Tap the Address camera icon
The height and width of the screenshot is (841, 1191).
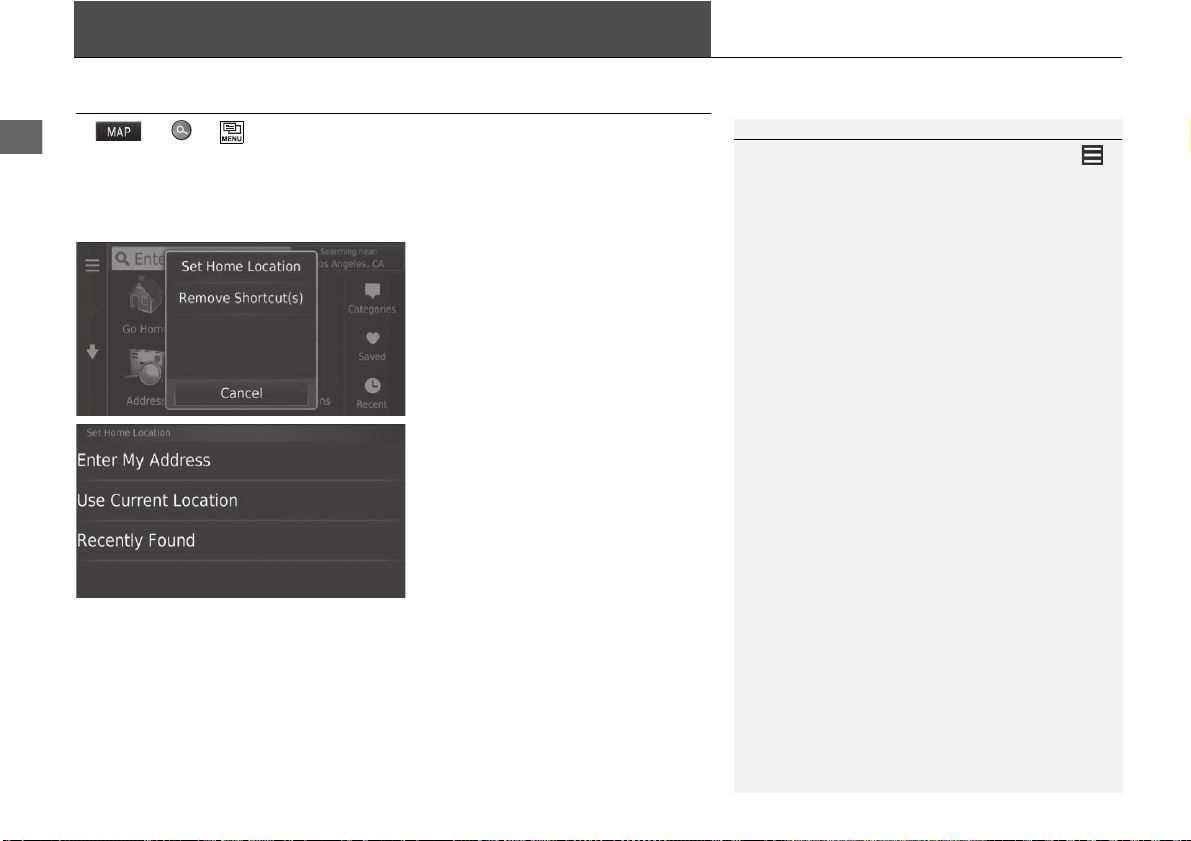(146, 368)
